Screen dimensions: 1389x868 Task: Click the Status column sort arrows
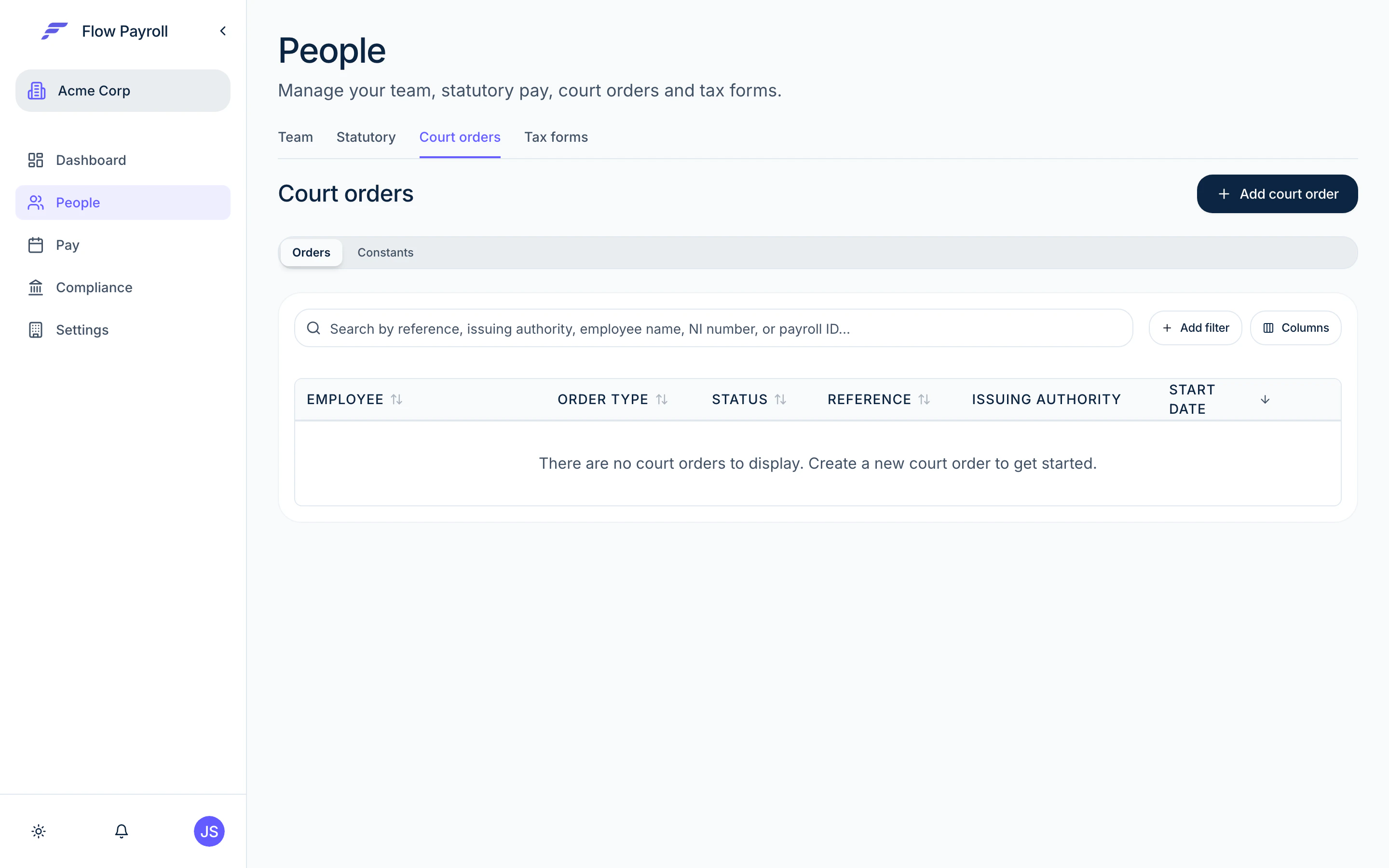click(x=781, y=400)
